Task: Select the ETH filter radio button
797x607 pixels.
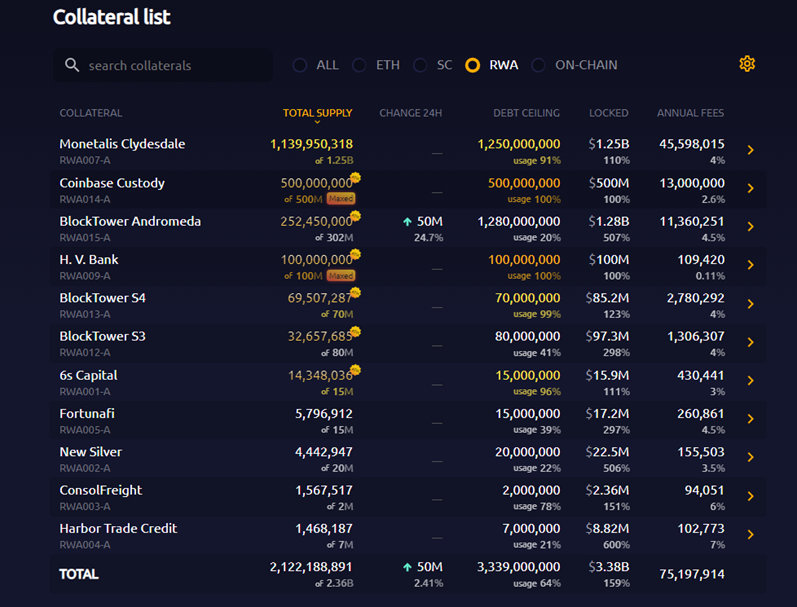Action: click(359, 65)
